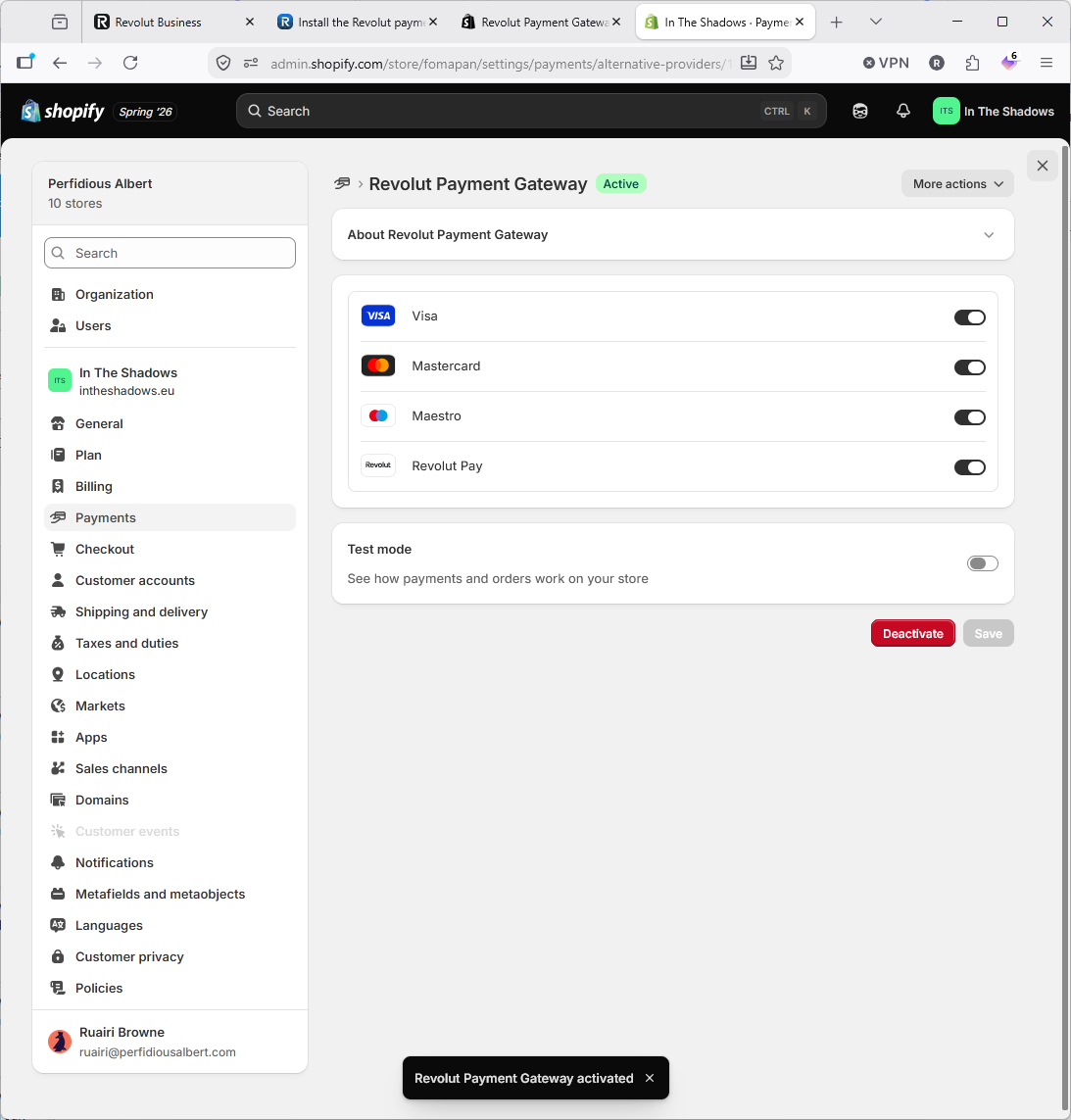Click the purple extension icon with badge 6

pyautogui.click(x=1009, y=62)
